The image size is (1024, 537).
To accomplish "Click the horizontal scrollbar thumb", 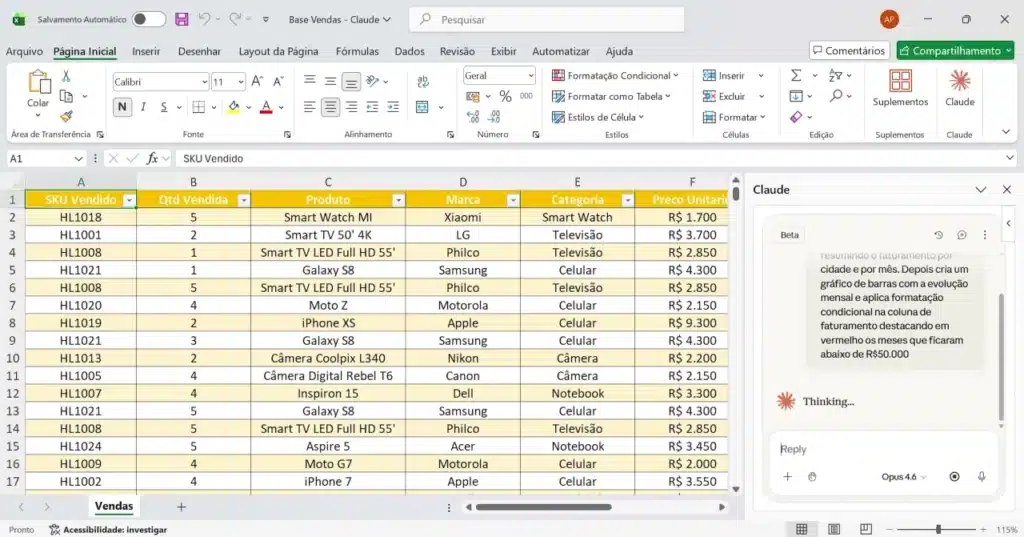I will tap(543, 507).
